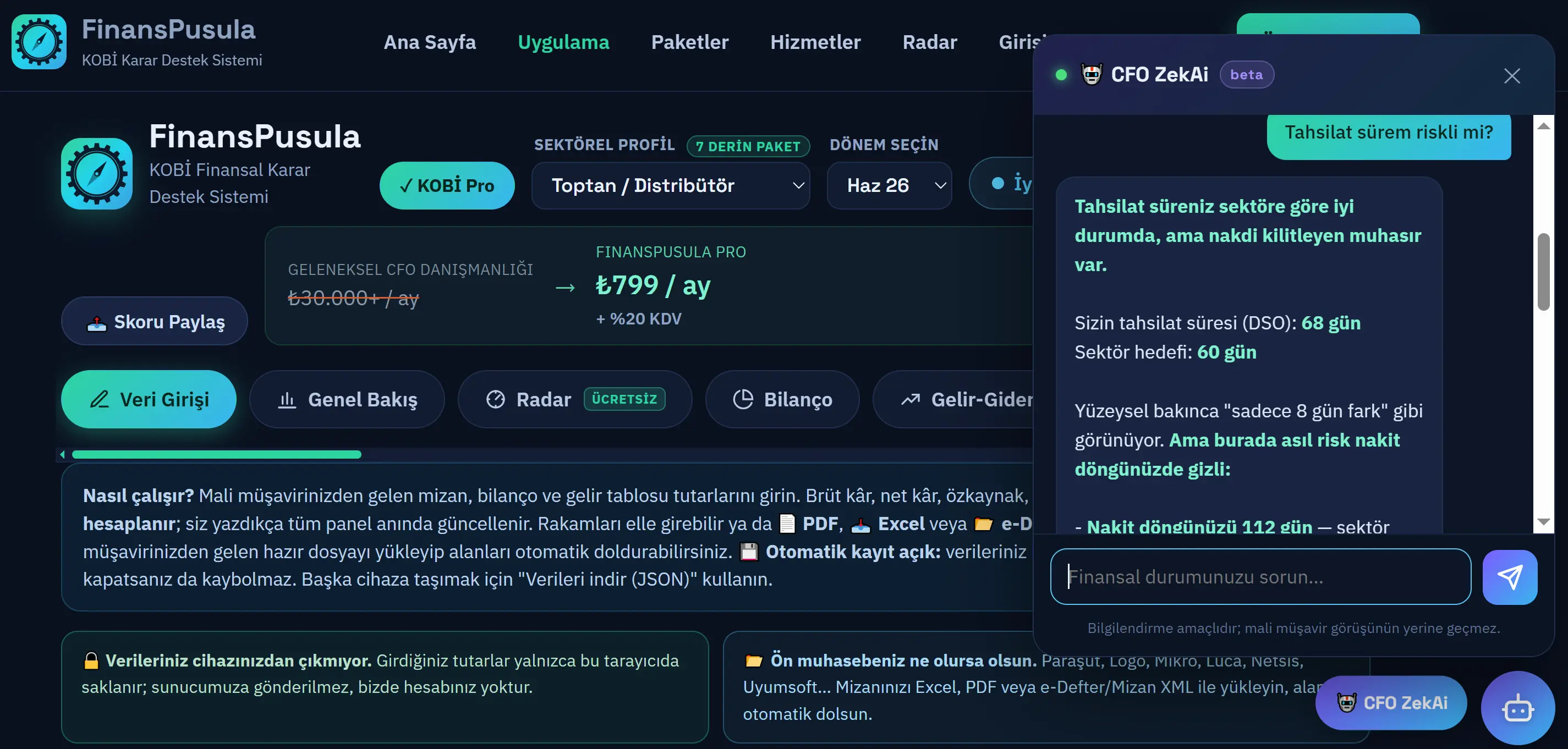Click trend arrow icon on Gelir-Gider tab
Viewport: 1568px width, 749px height.
pyautogui.click(x=910, y=400)
